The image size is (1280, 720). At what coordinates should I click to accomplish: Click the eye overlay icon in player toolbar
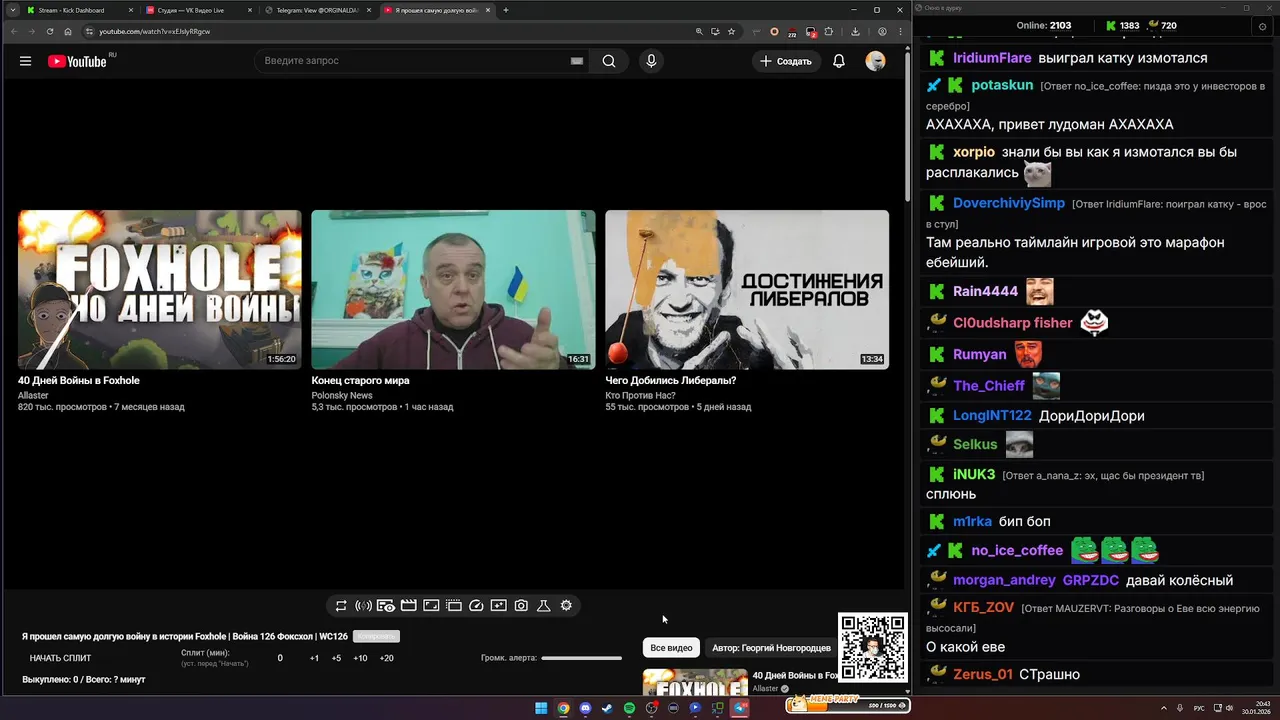tap(386, 606)
